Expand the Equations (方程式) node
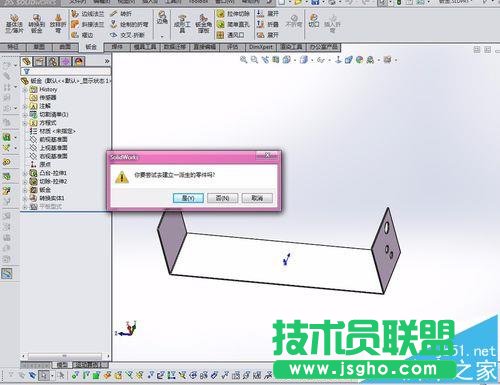Viewport: 500px width, 385px height. pyautogui.click(x=25, y=123)
